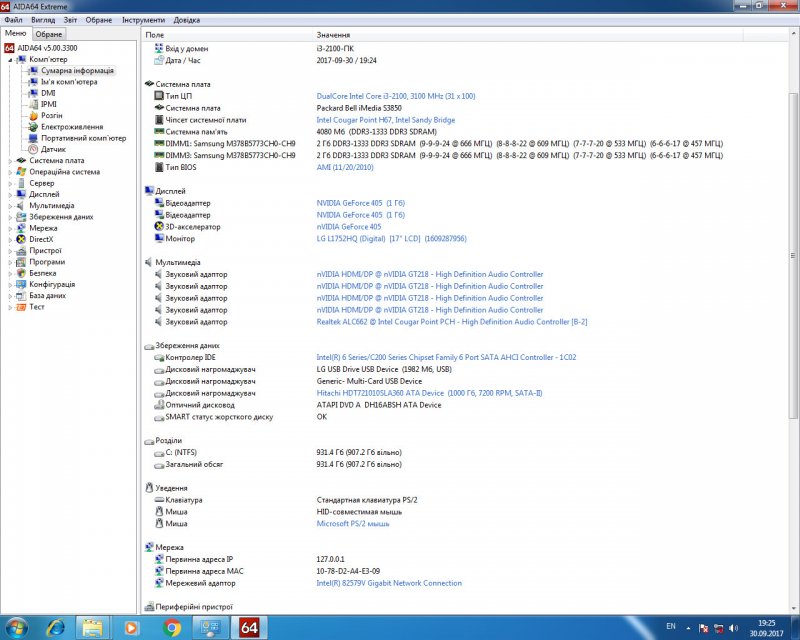800x640 pixels.
Task: Collapse the Комп'ютер tree node
Action: [11, 60]
